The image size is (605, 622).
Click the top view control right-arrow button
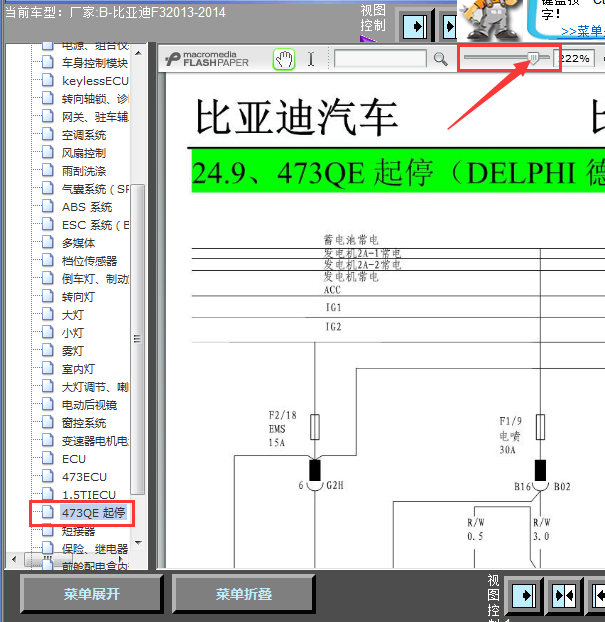[x=415, y=27]
